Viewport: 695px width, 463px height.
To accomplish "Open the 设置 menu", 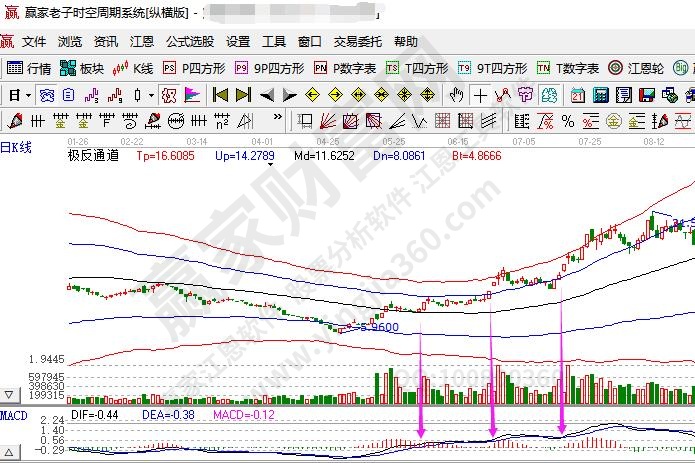I will tap(238, 42).
